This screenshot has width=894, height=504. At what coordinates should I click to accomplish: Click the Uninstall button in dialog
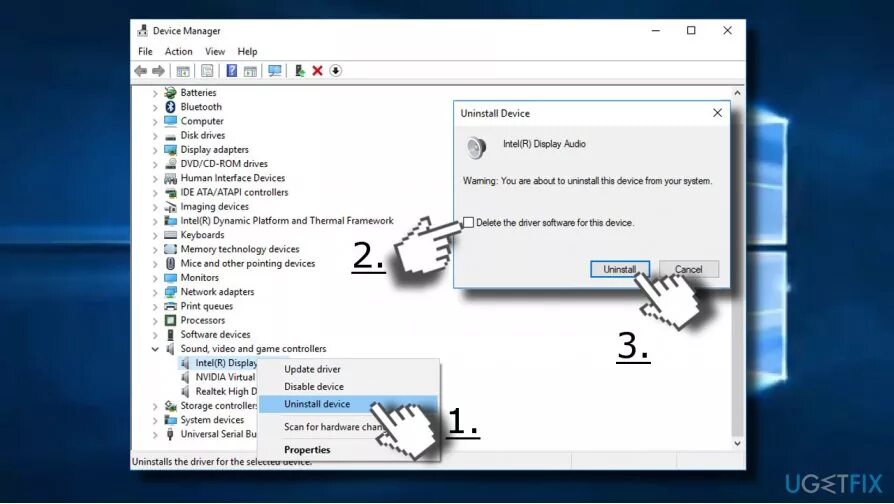(620, 269)
